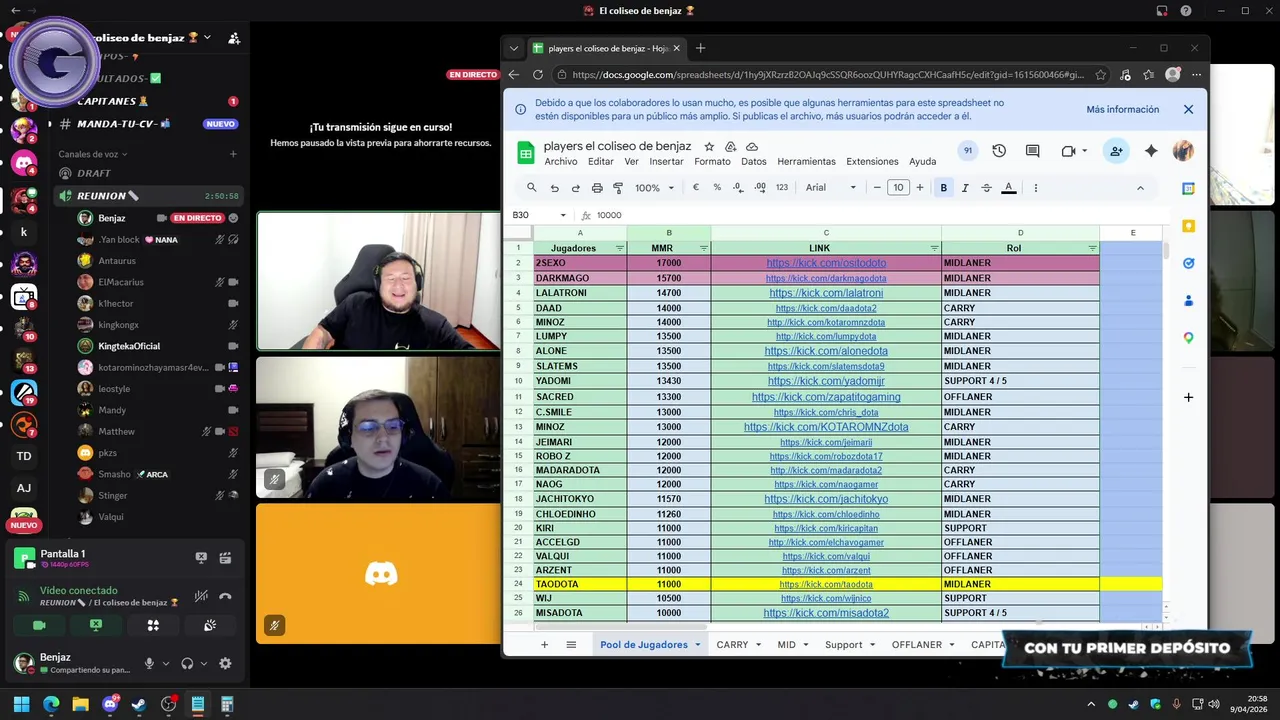Image resolution: width=1280 pixels, height=720 pixels.
Task: Collapse the Sheets menus with the chevron
Action: 1140,188
